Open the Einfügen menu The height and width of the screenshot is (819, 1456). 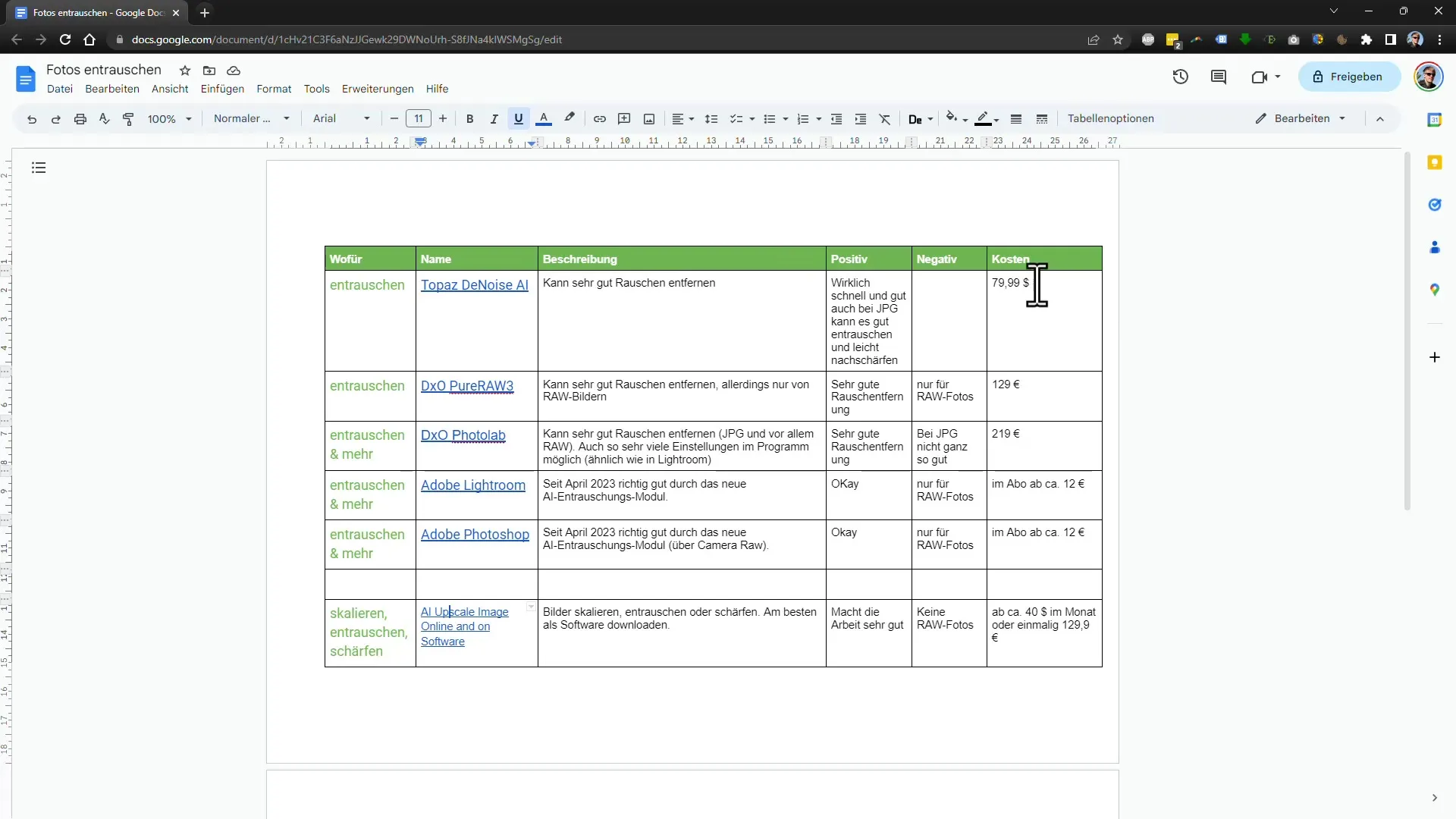(222, 89)
